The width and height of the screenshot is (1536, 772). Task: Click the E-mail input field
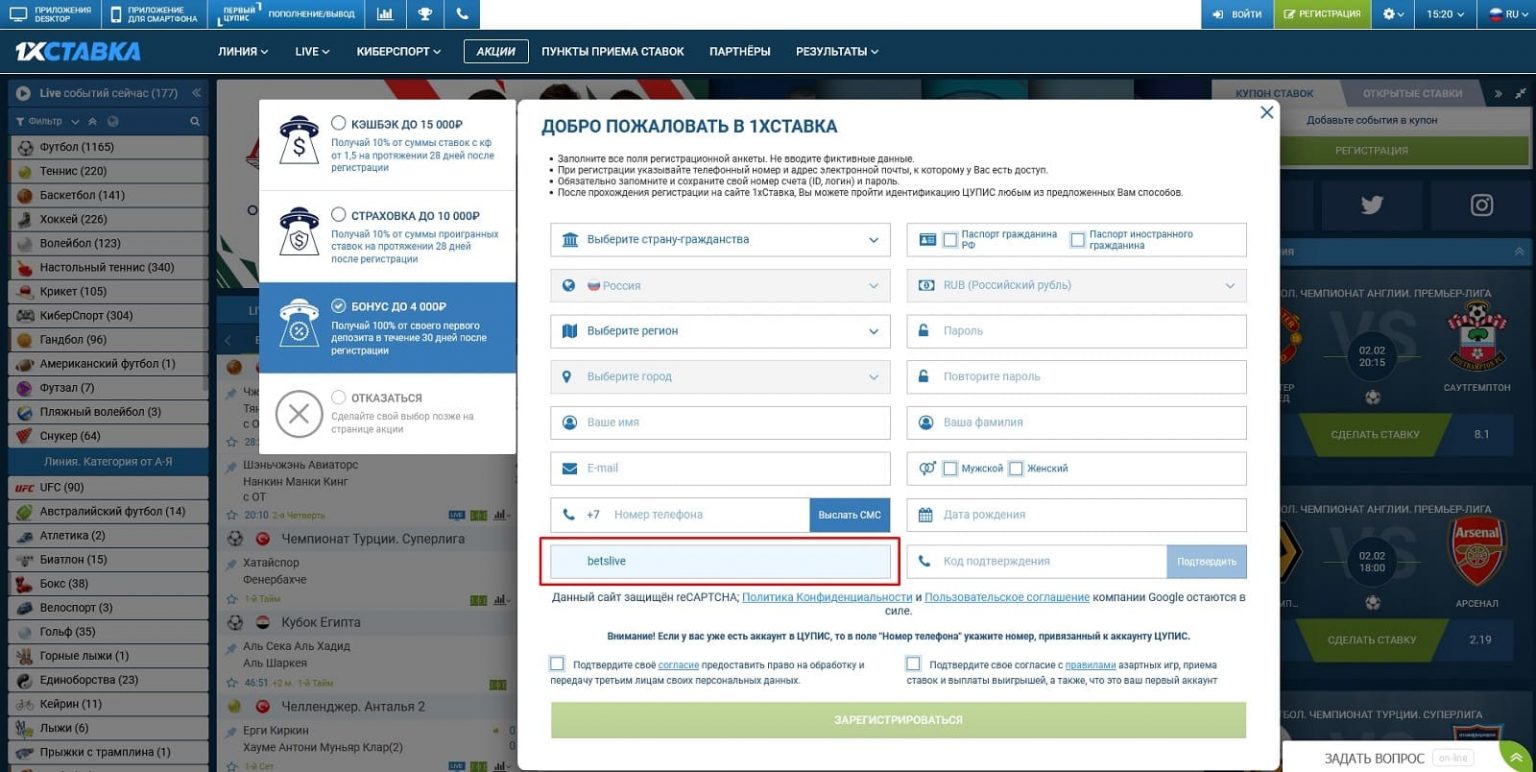pyautogui.click(x=720, y=468)
